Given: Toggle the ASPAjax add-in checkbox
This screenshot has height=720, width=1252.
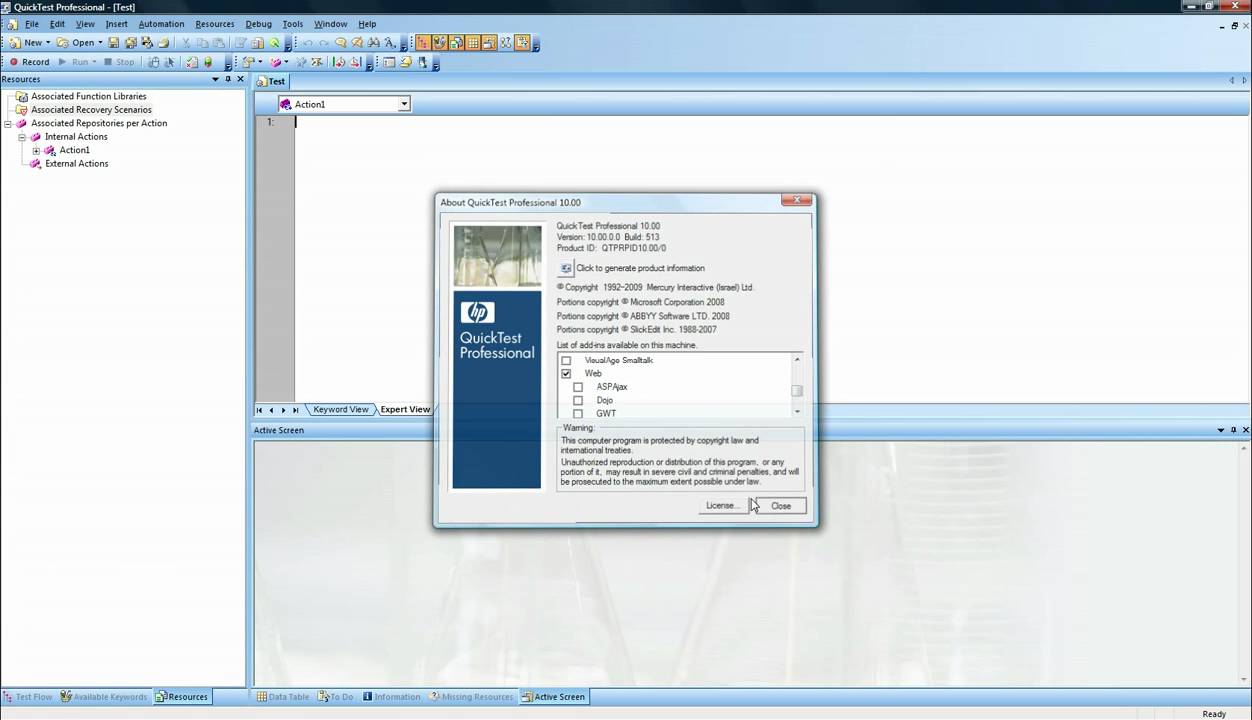Looking at the screenshot, I should [578, 387].
